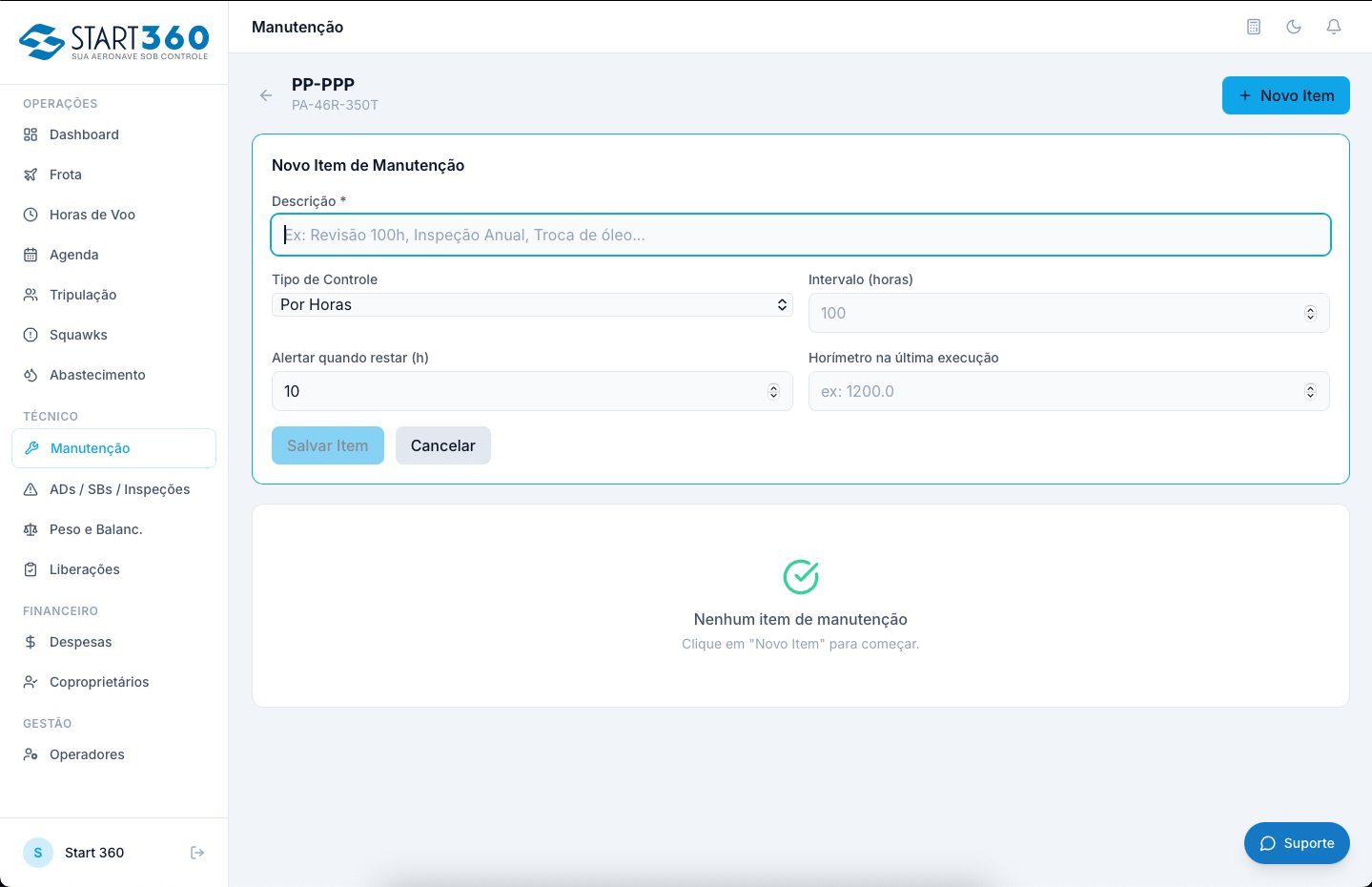Click the Frota airplane icon
This screenshot has width=1372, height=887.
click(x=31, y=175)
